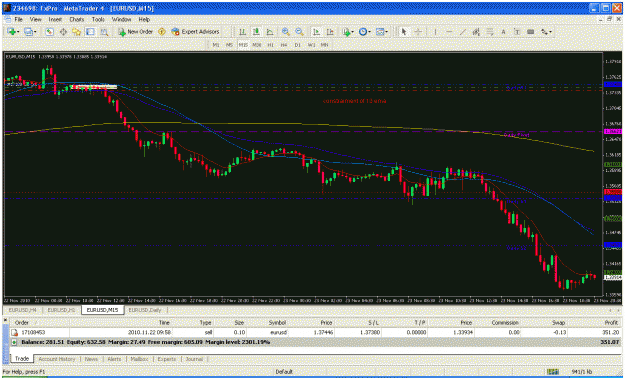Open the Tools menu

click(x=98, y=19)
